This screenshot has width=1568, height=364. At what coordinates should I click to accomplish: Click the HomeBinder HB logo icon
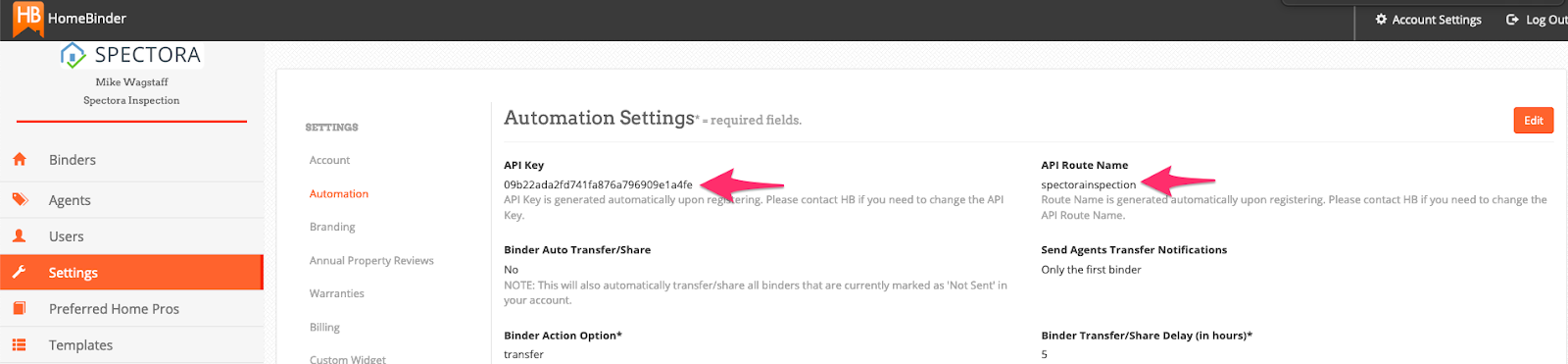27,19
